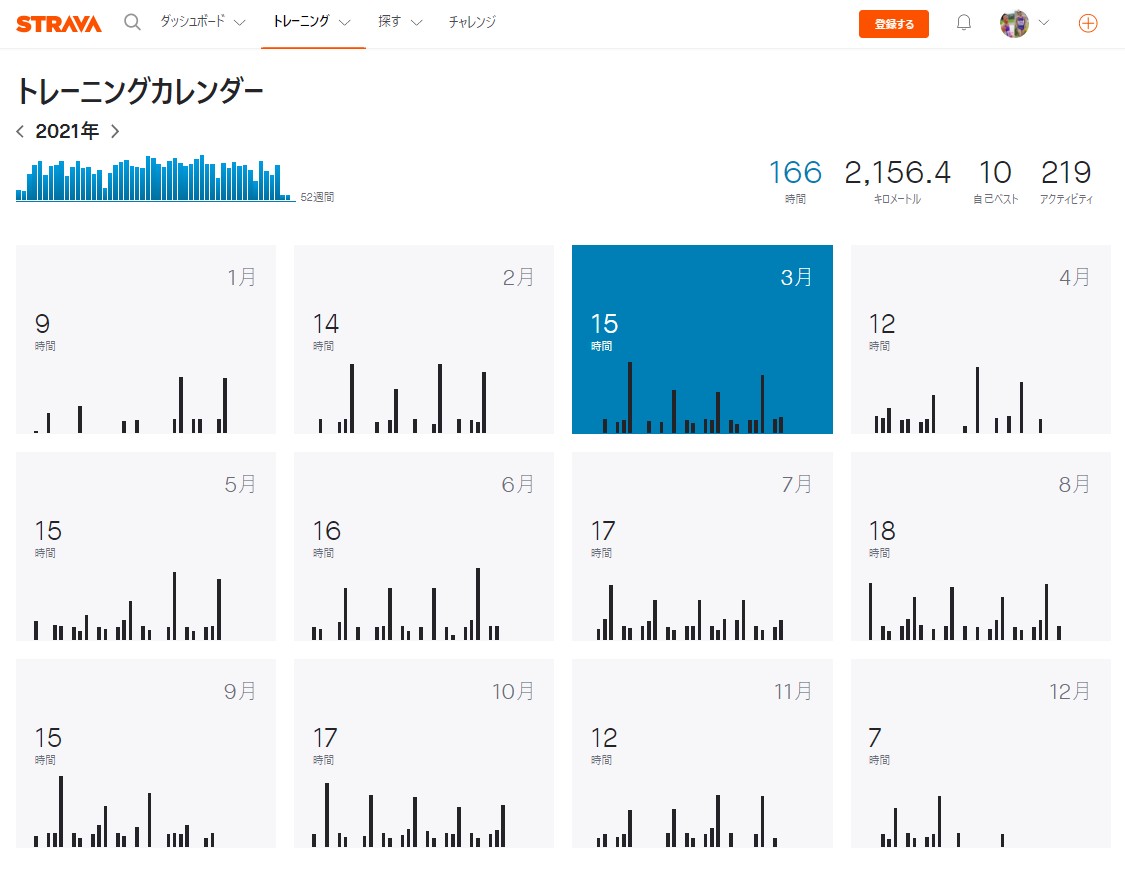Click the 2021年 year label
The height and width of the screenshot is (869, 1125).
[67, 131]
